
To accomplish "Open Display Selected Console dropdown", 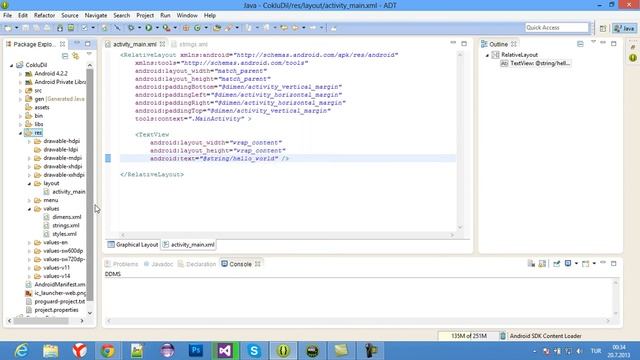I will pyautogui.click(x=576, y=264).
